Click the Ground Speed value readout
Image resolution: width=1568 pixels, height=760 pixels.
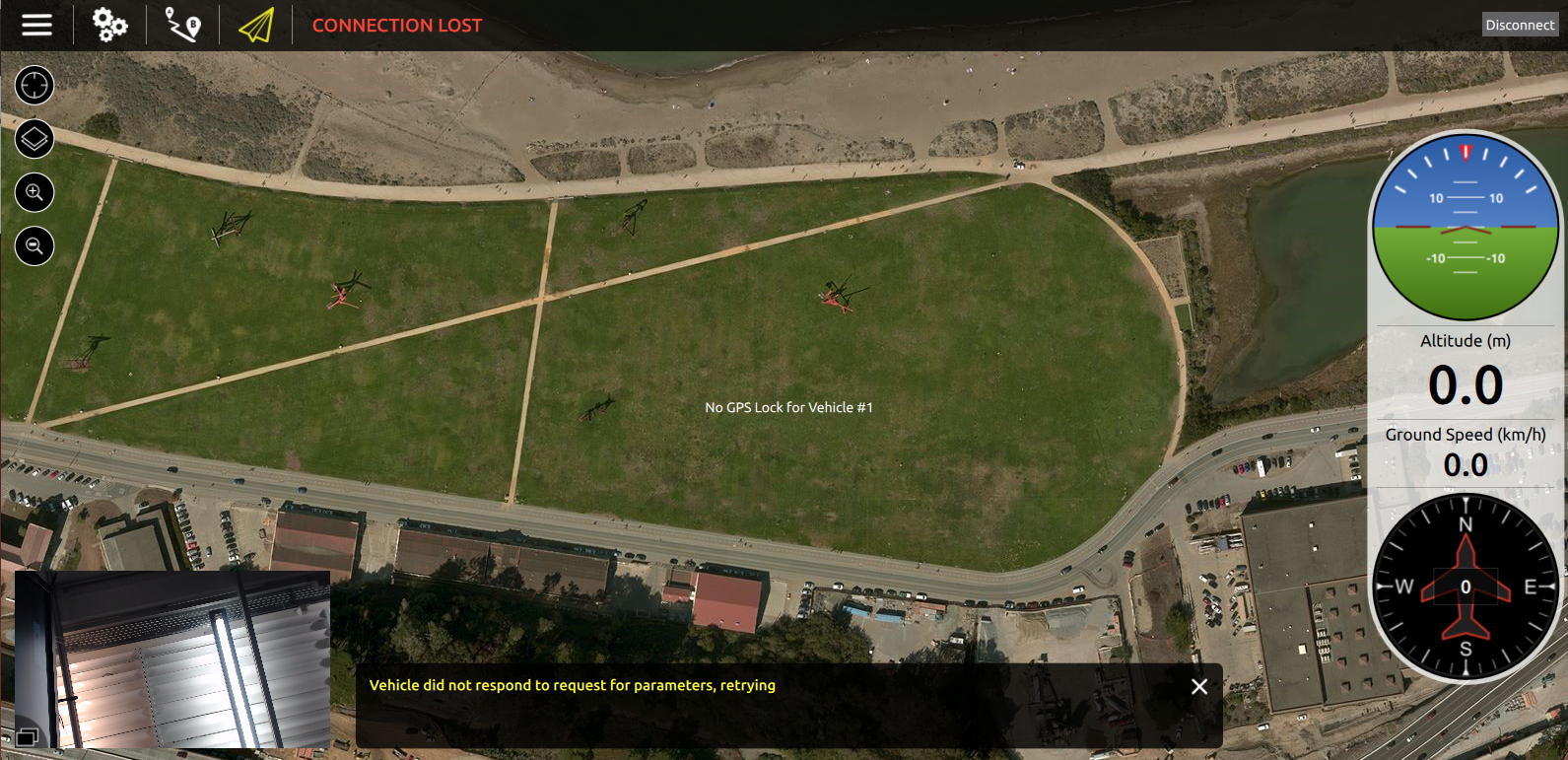(x=1466, y=465)
